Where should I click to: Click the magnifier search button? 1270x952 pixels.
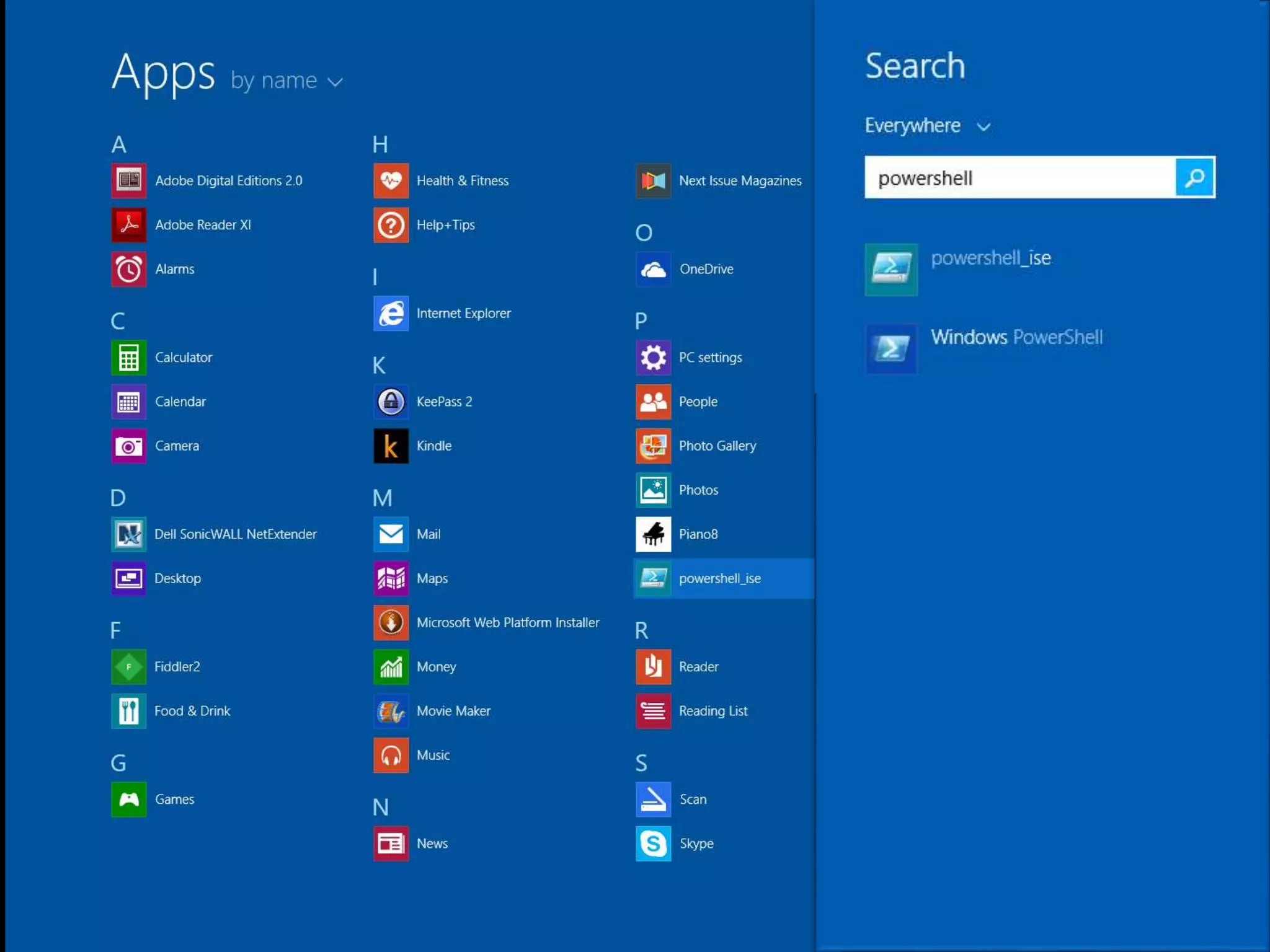pos(1194,178)
